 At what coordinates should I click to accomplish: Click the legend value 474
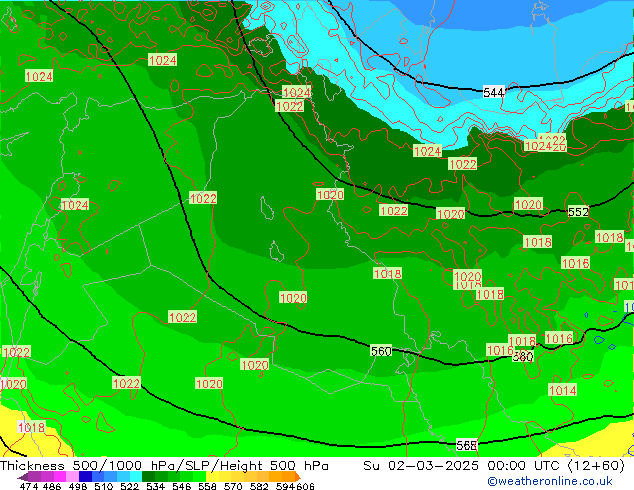29,486
